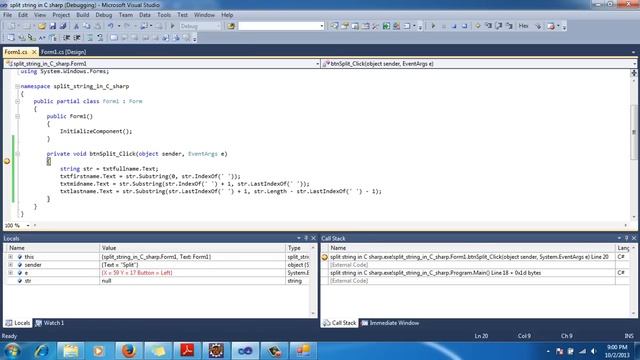Click the Step Into icon
This screenshot has width=640, height=360.
point(488,26)
